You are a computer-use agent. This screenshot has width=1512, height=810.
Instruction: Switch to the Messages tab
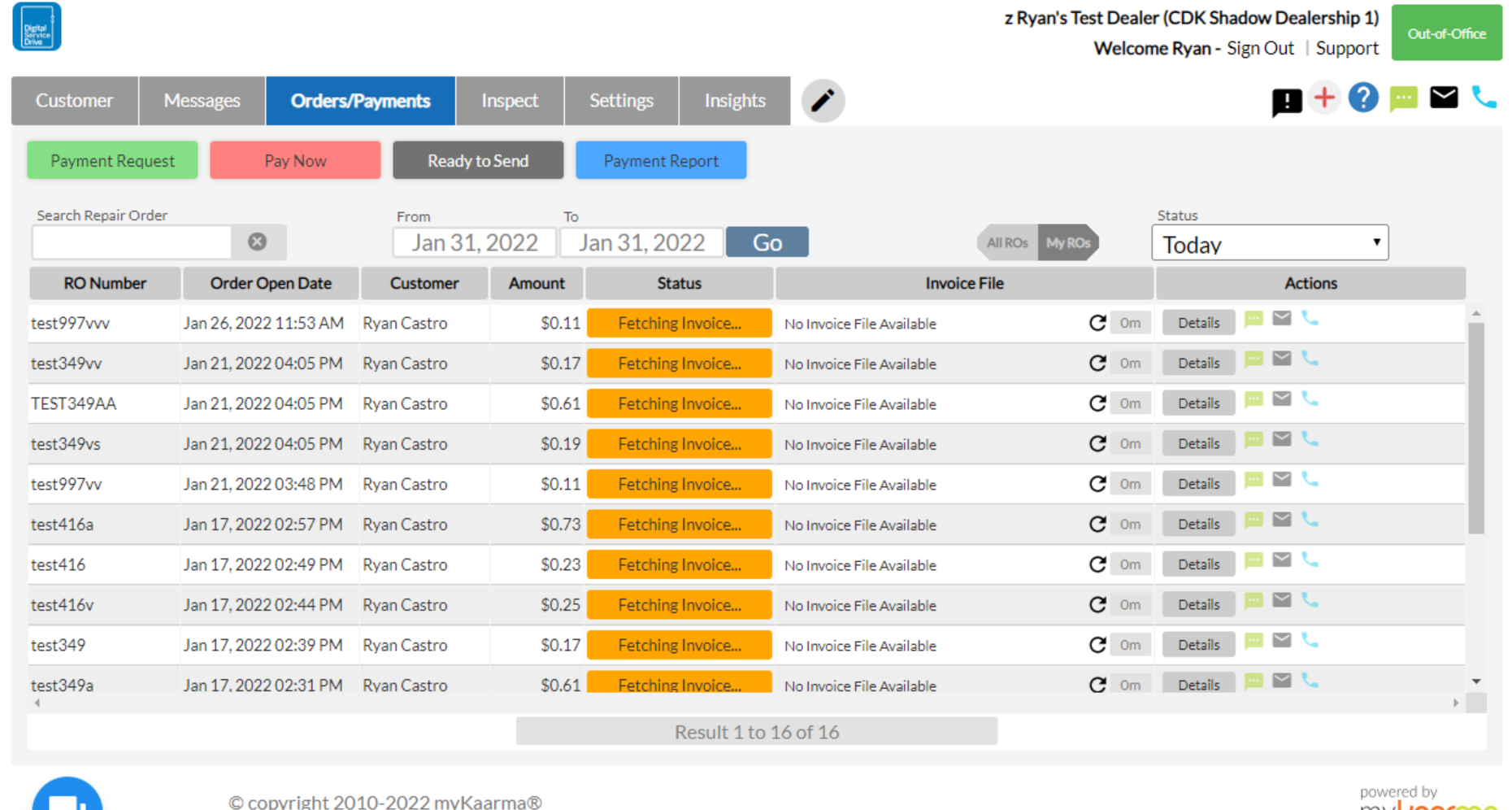click(x=202, y=101)
